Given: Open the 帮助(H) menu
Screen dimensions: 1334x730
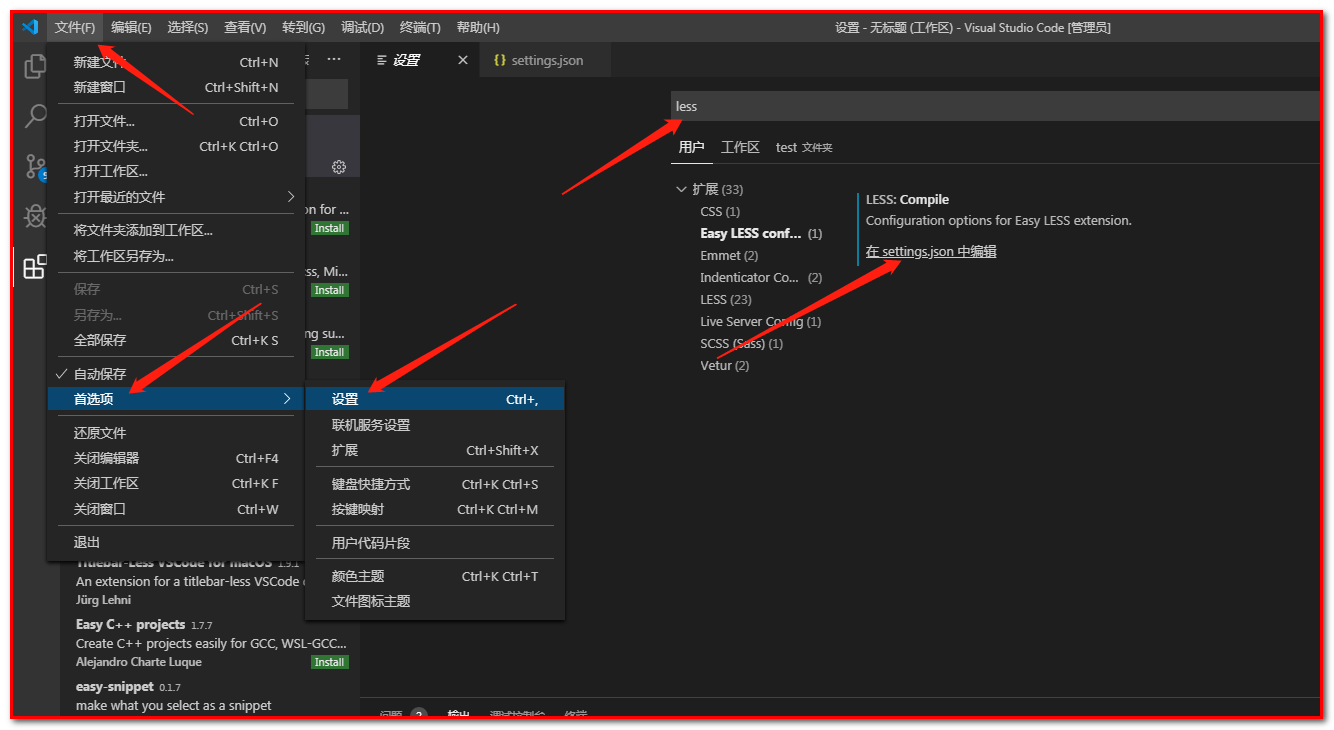Looking at the screenshot, I should tap(478, 27).
